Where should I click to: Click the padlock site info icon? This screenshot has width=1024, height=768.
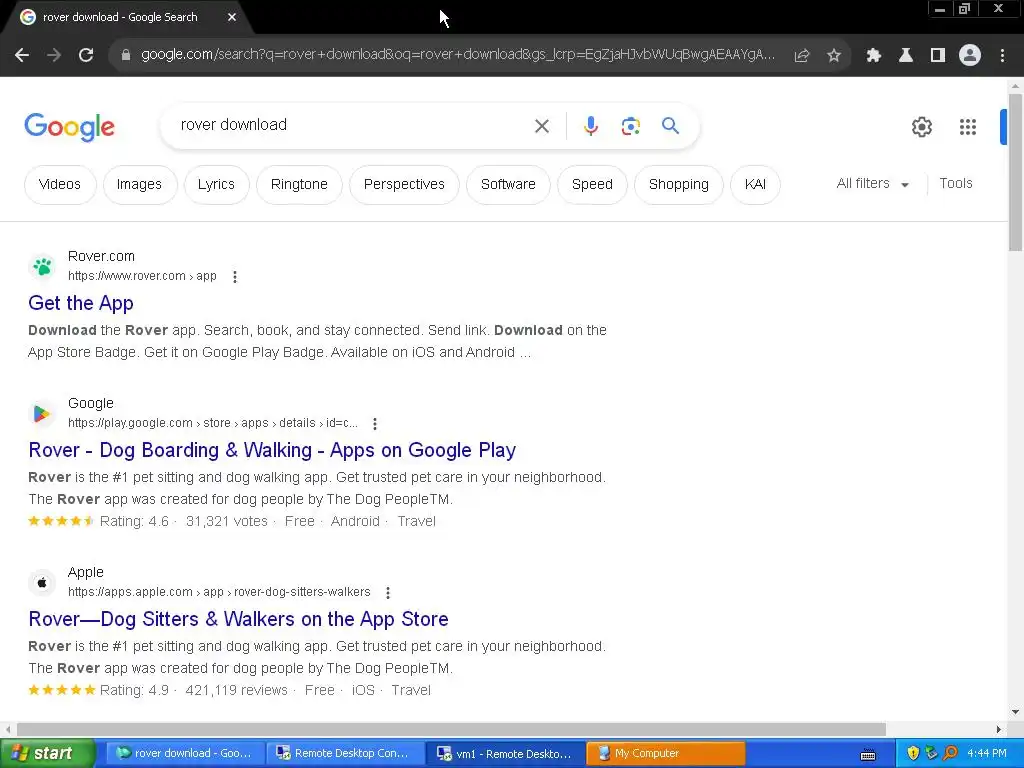click(126, 55)
